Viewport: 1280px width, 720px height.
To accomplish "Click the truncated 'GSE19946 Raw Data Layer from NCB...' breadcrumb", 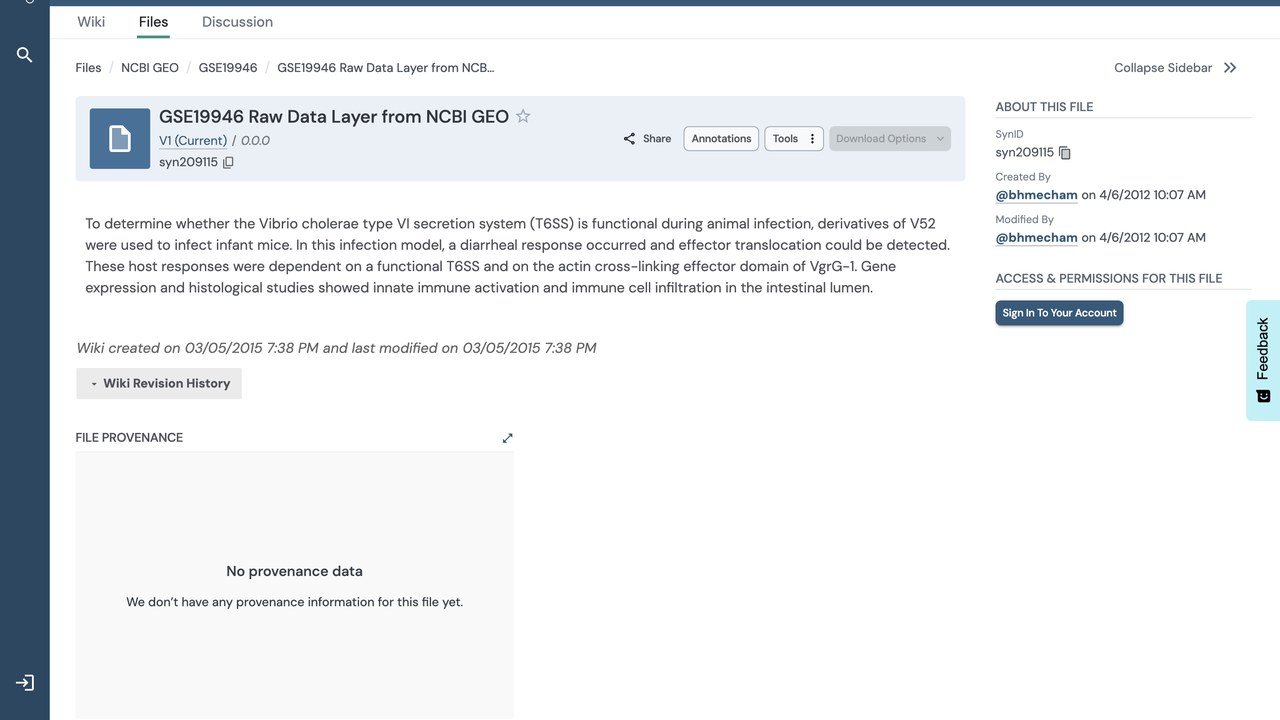I will click(x=386, y=68).
